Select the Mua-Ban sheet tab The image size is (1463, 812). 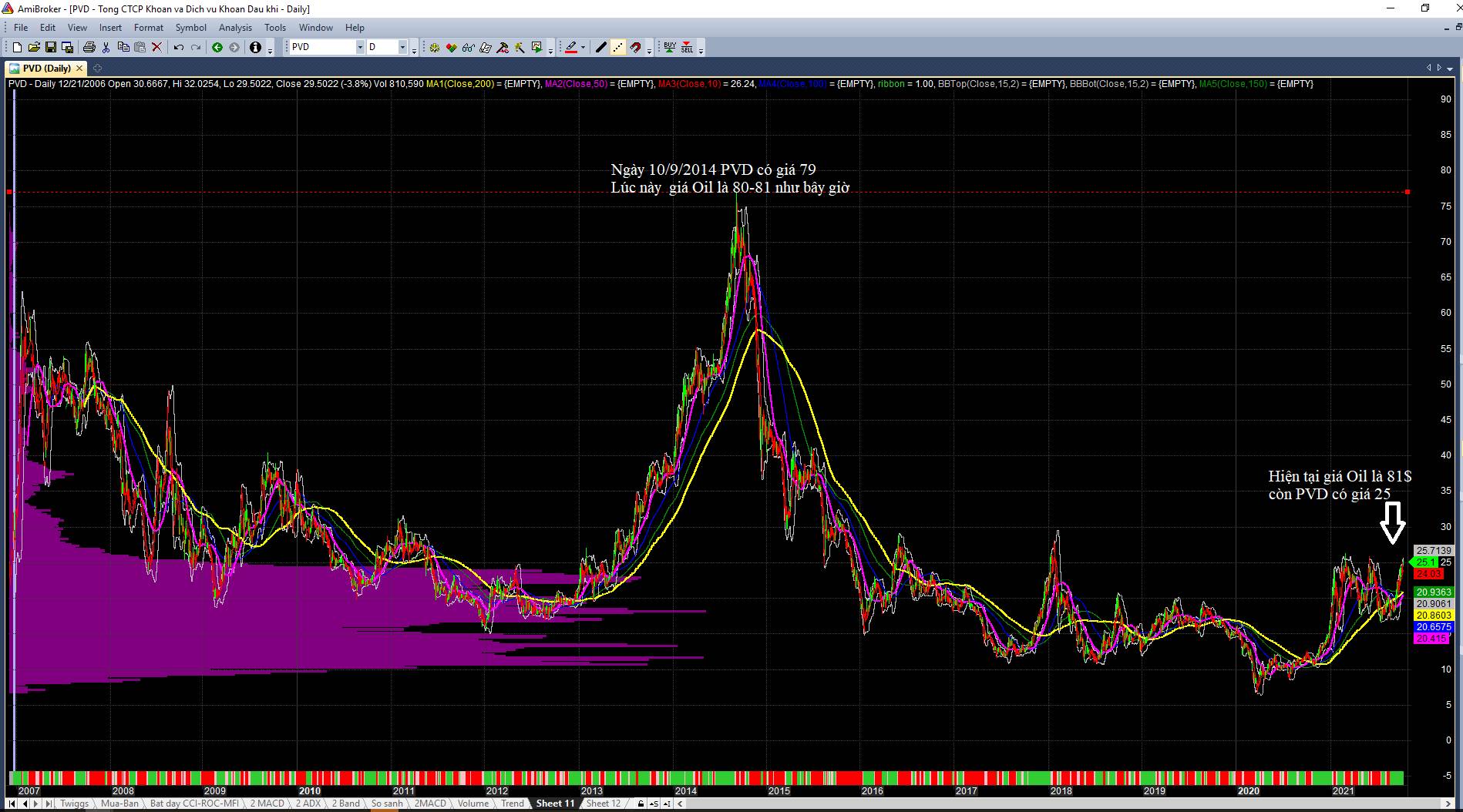point(119,804)
